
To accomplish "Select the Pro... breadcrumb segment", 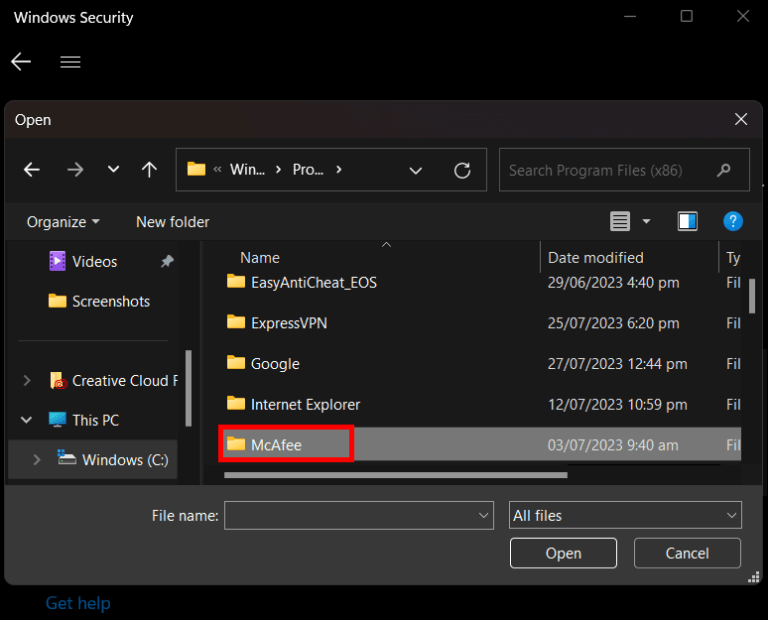I will (x=308, y=169).
